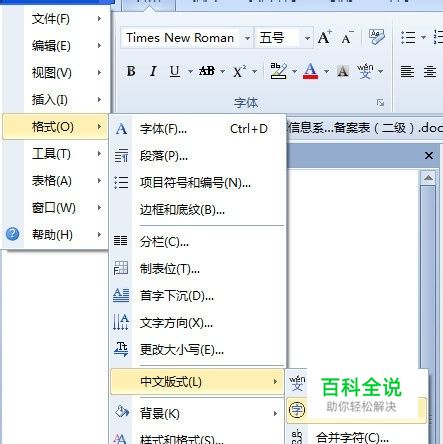
Task: Toggle italic formatting
Action: click(x=153, y=71)
